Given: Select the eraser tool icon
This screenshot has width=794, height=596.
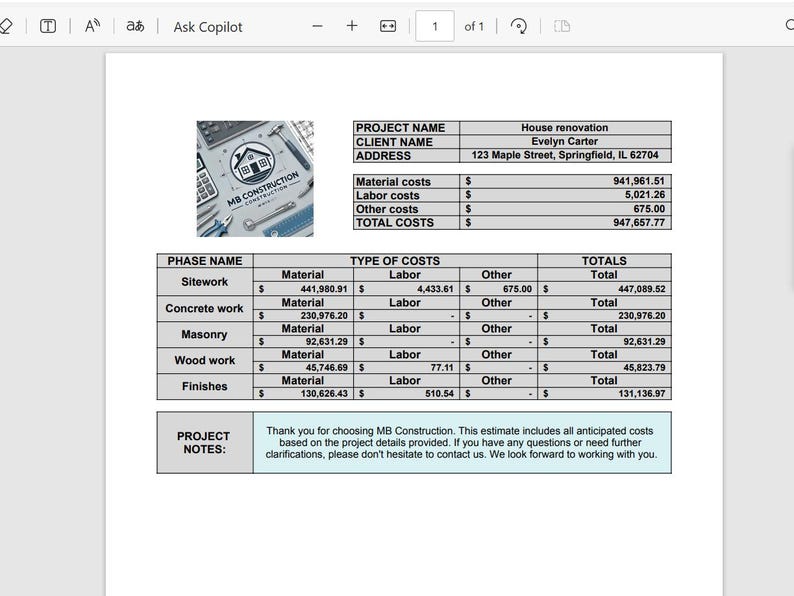Looking at the screenshot, I should click(5, 26).
